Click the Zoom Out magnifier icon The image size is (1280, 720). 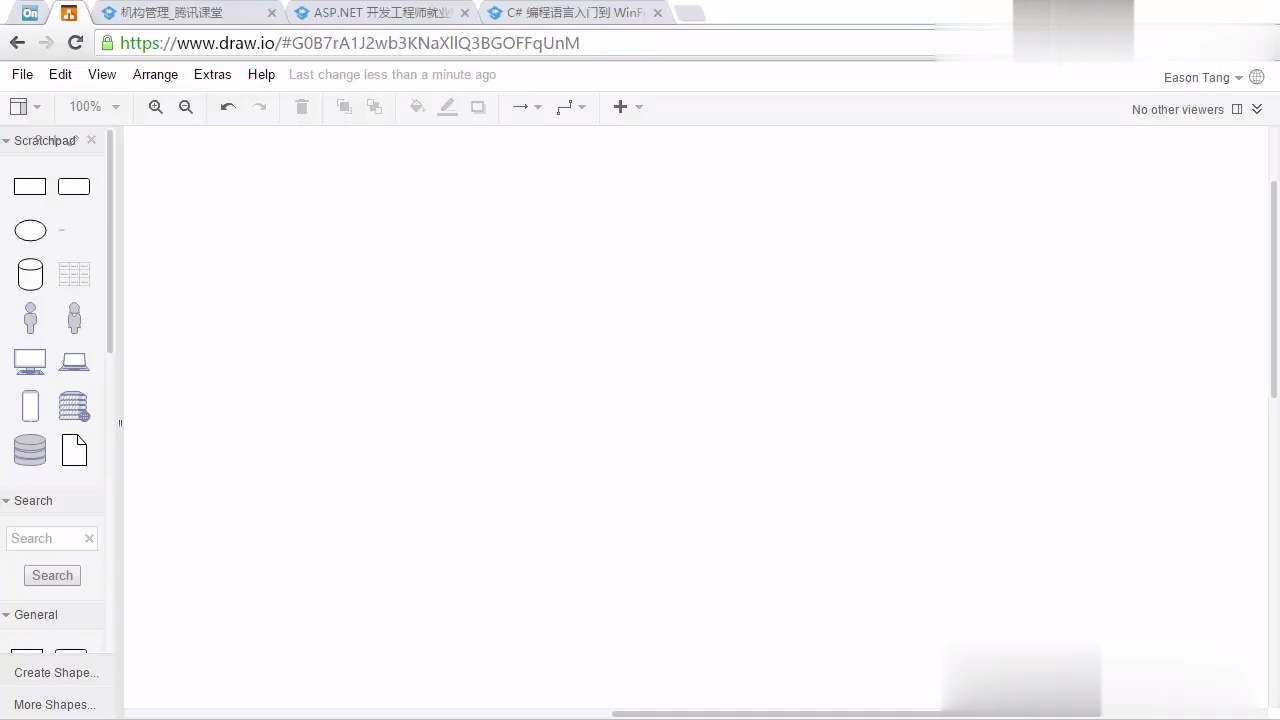tap(185, 107)
